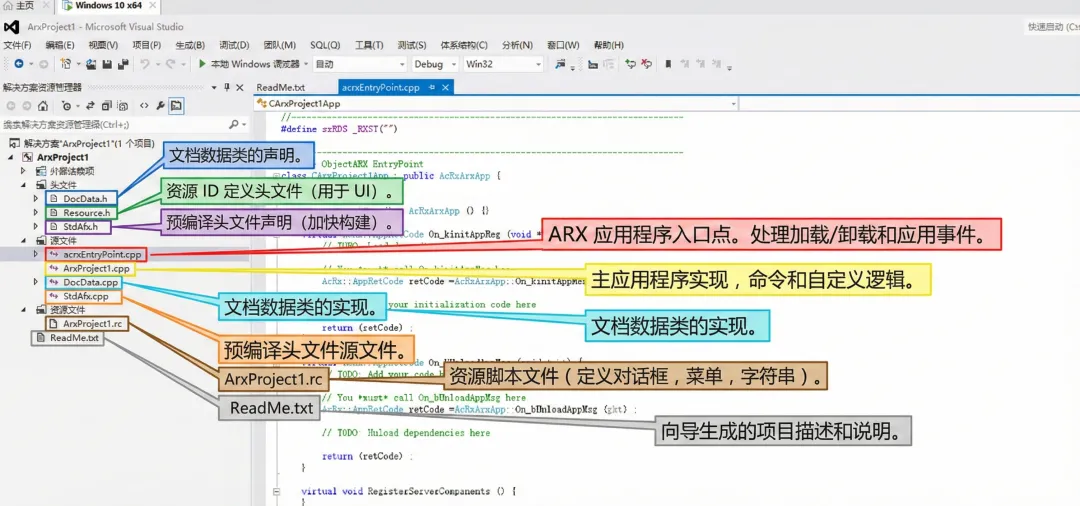Start the 本地 Windows 调试器 debugger

(249, 63)
